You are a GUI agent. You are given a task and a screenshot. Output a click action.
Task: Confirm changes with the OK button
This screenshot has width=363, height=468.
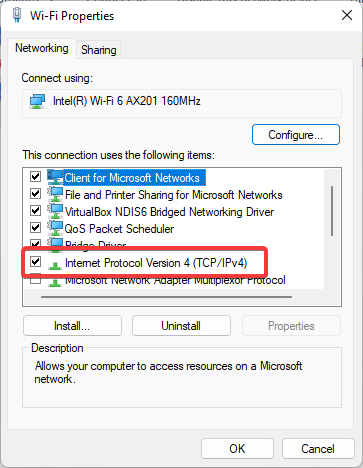click(237, 449)
